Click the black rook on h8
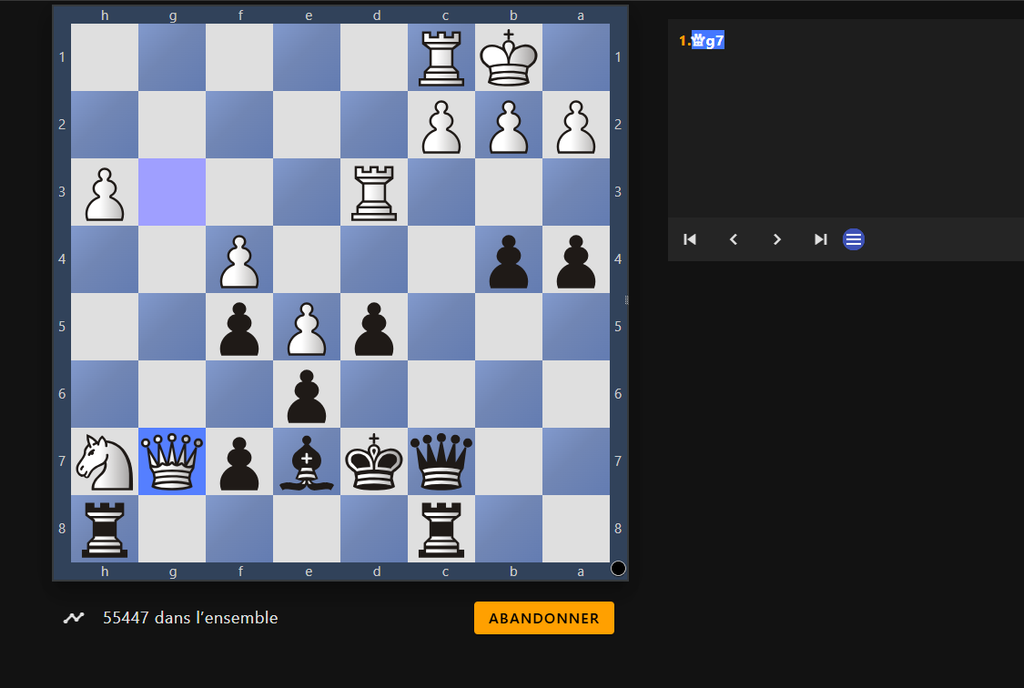Image resolution: width=1024 pixels, height=688 pixels. tap(104, 529)
